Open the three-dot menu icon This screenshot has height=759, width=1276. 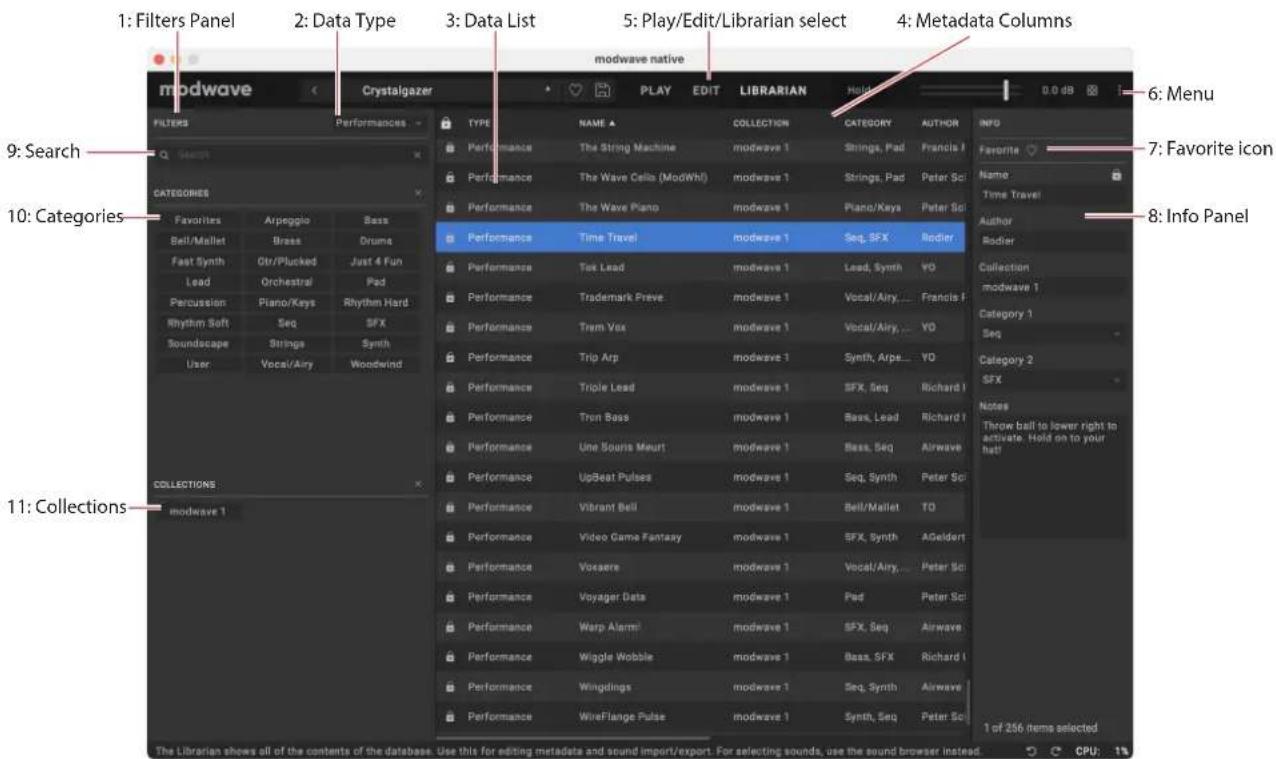(x=1120, y=90)
